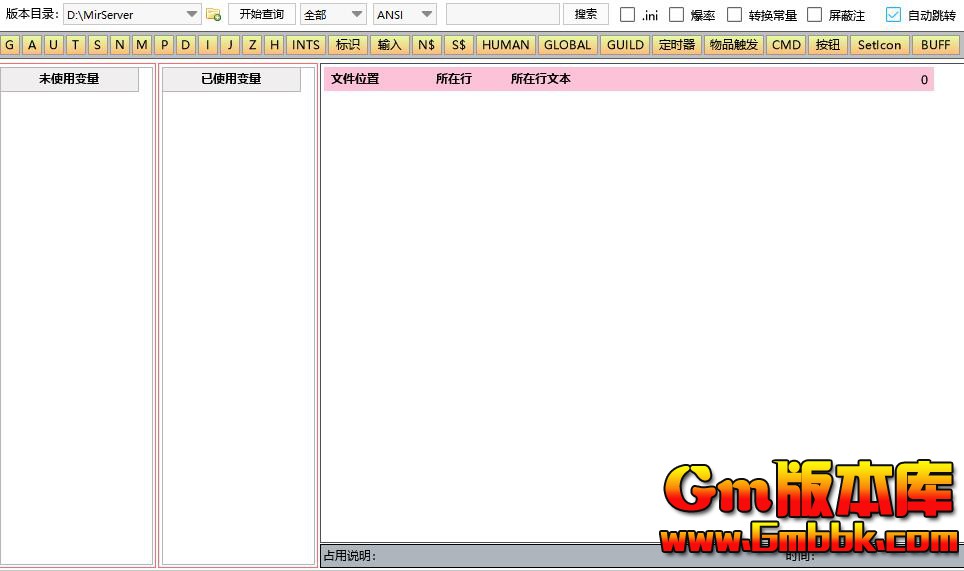
Task: Click the browse folder icon
Action: click(x=213, y=14)
